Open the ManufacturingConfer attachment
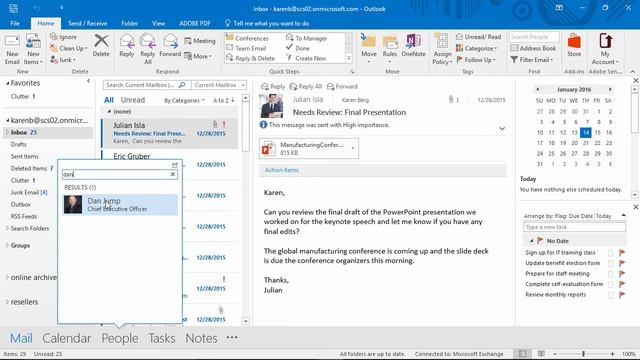This screenshot has width=640, height=360. click(309, 149)
